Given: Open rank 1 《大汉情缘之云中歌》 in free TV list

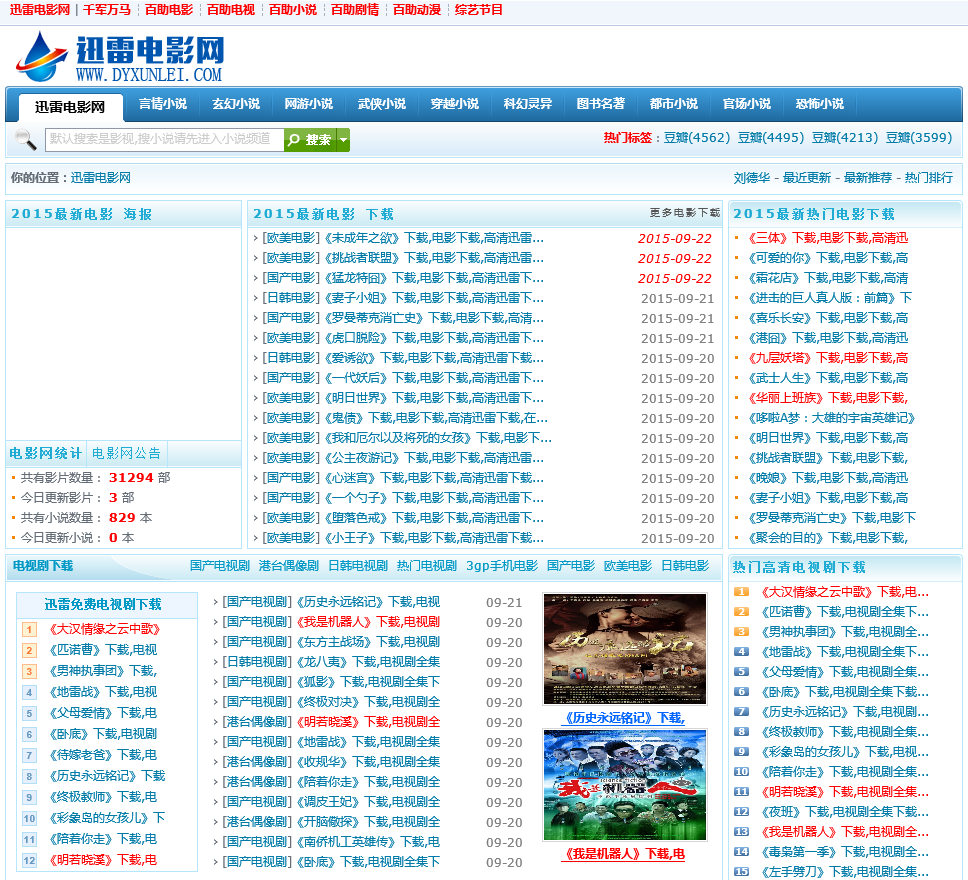Looking at the screenshot, I should (104, 629).
